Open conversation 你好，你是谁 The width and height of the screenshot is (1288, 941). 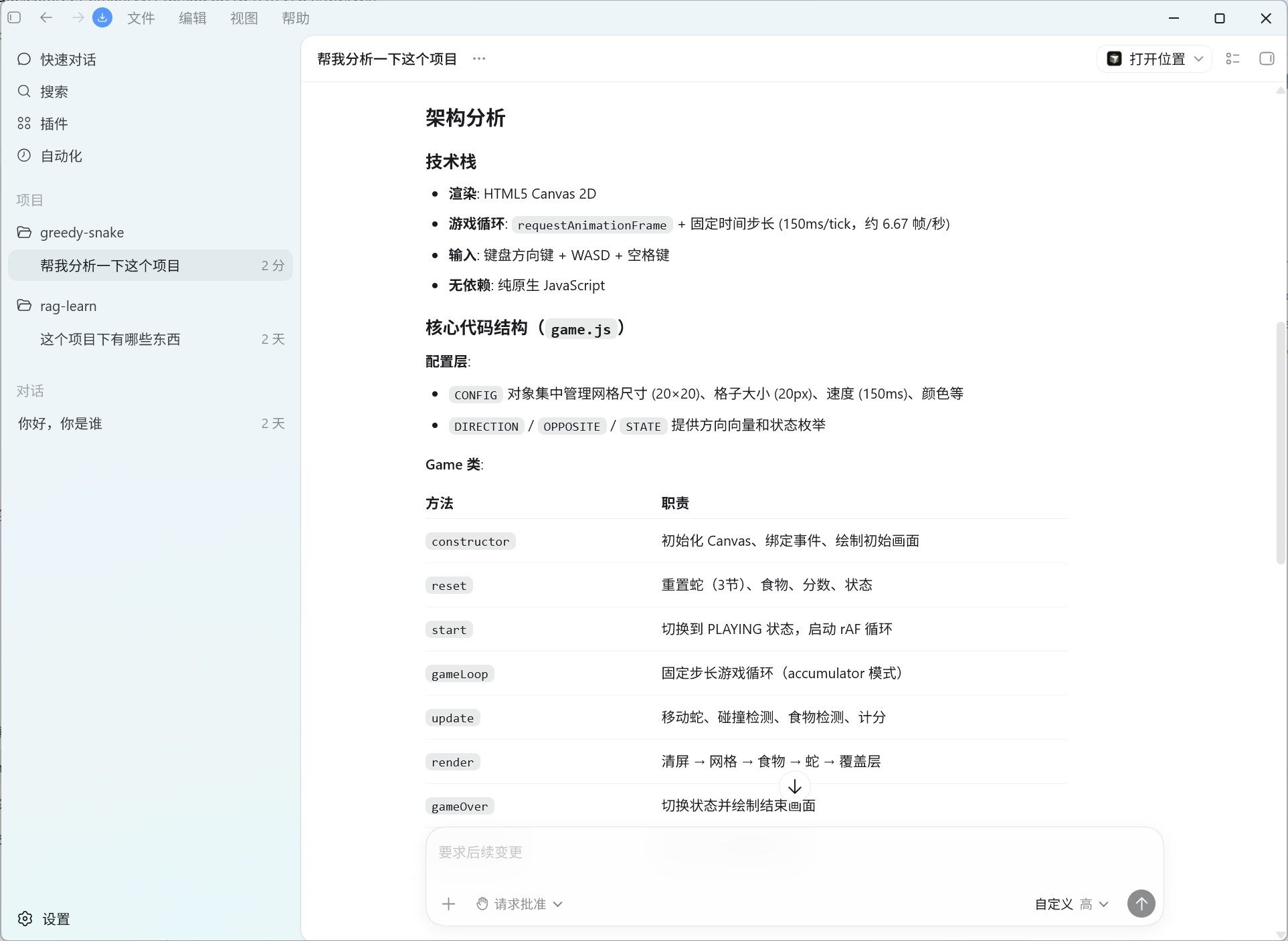point(151,423)
